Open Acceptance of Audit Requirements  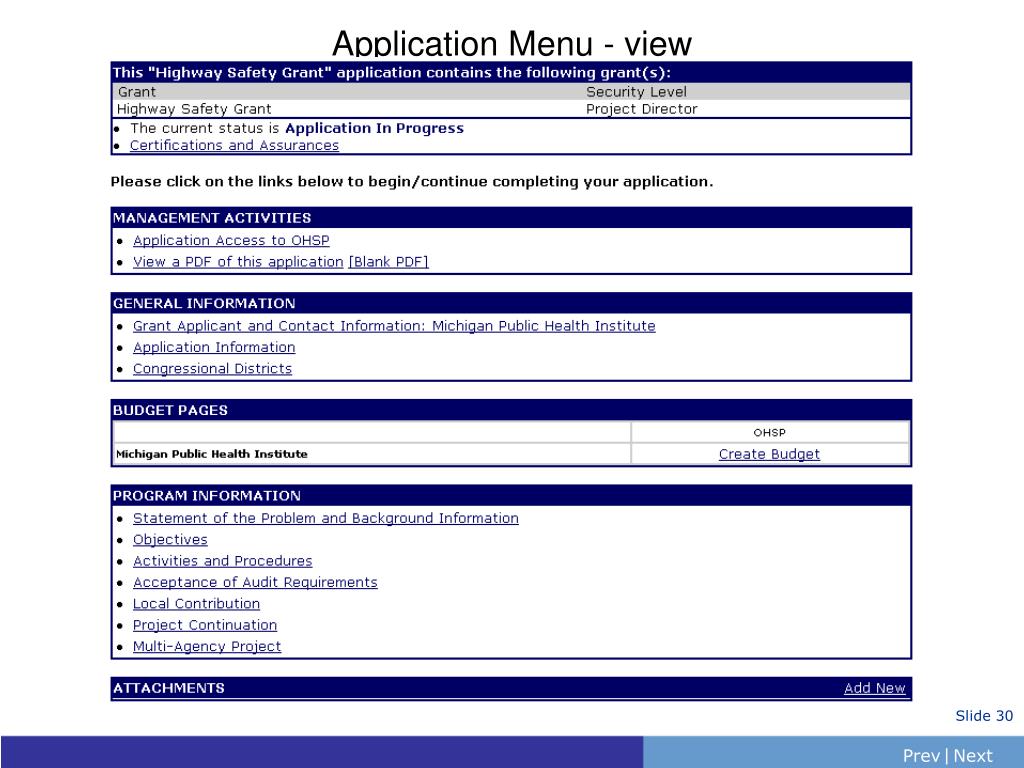point(255,582)
